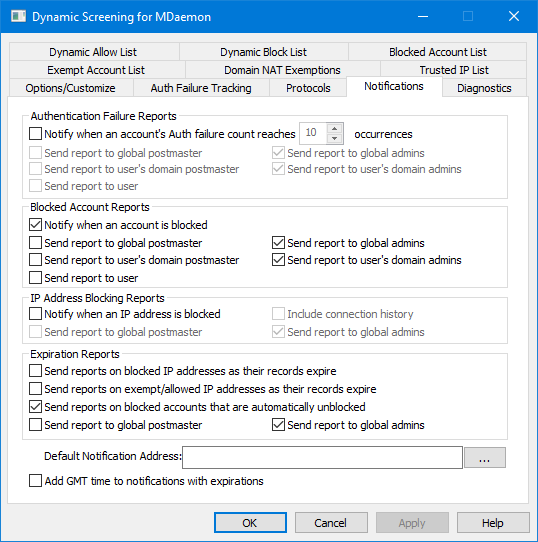
Task: Enable reports on blocked IP addresses expiring
Action: (35, 371)
